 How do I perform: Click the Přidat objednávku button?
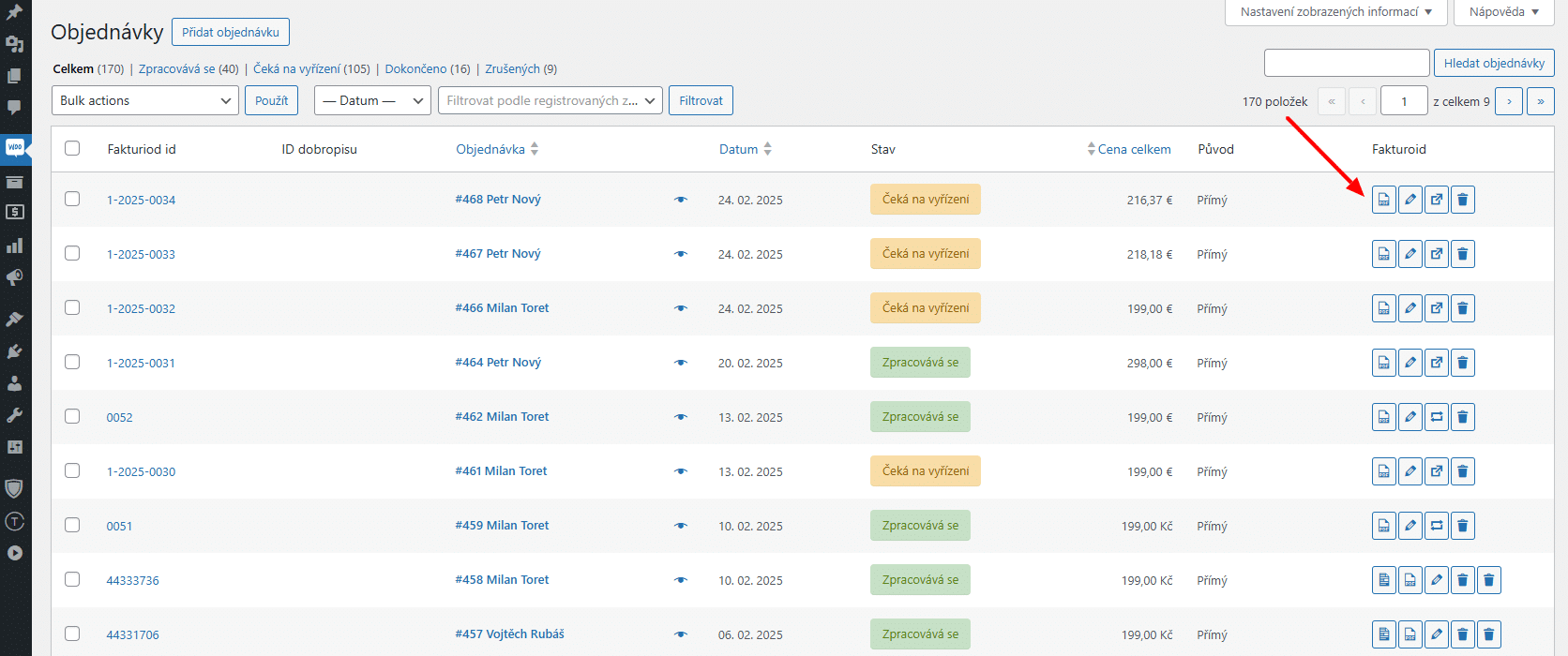point(231,32)
